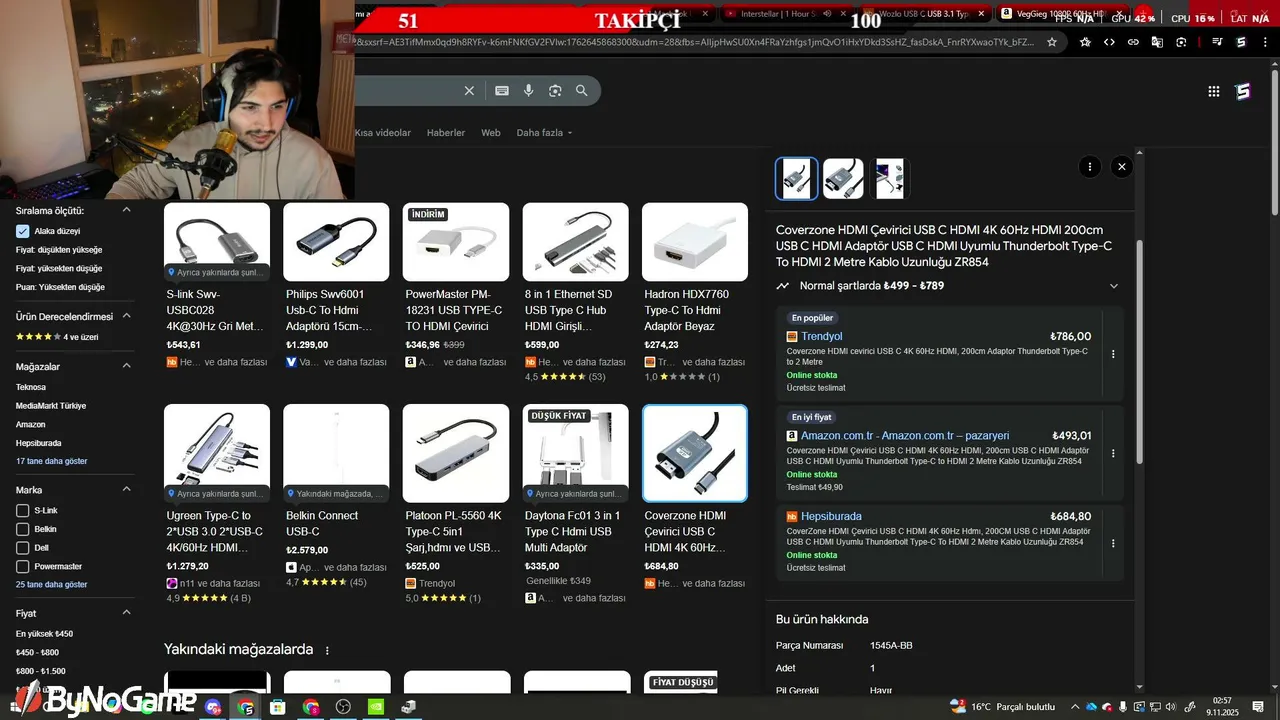Screen dimensions: 1280x720
Task: Filter by 4 stars and above rating
Action: 57,337
